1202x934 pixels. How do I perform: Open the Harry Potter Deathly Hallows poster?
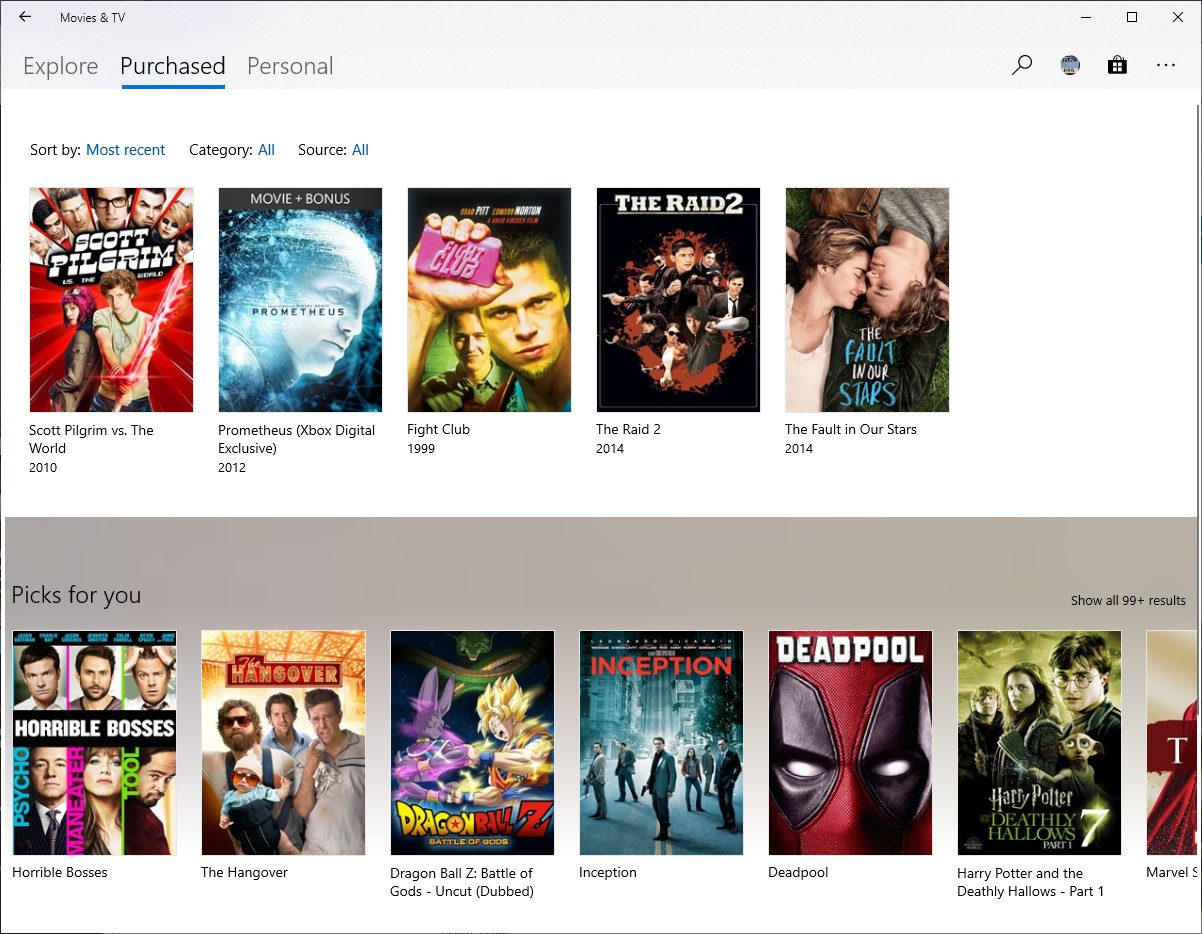[1039, 743]
